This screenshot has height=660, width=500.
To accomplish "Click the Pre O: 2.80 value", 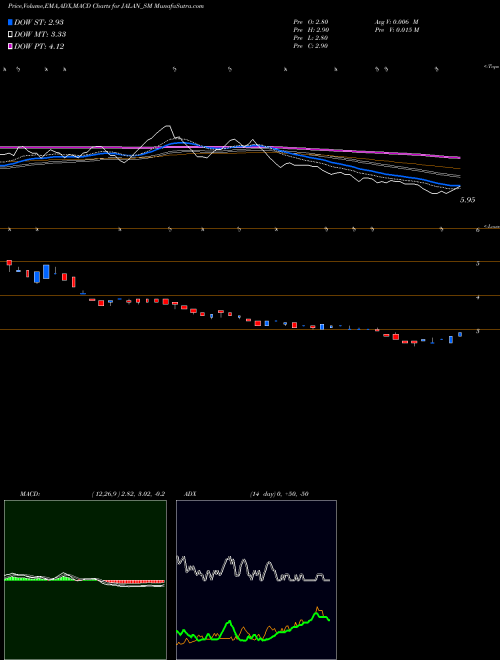I will [311, 22].
